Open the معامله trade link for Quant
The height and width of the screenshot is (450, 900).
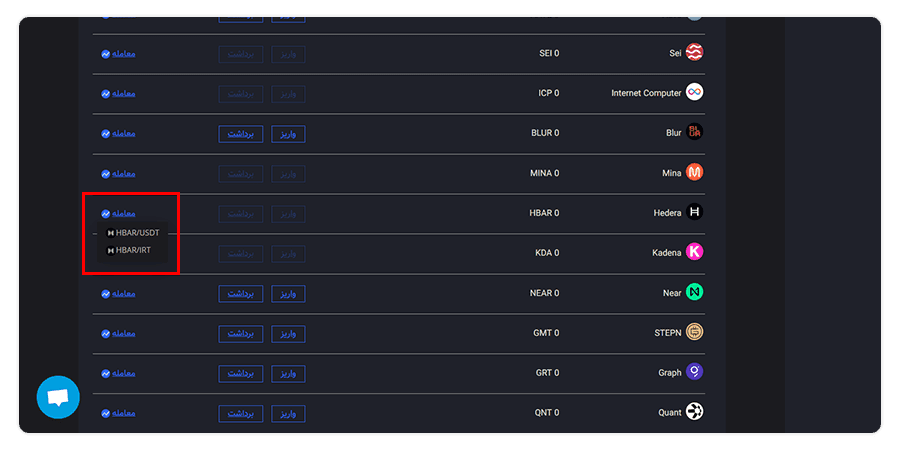click(x=118, y=413)
